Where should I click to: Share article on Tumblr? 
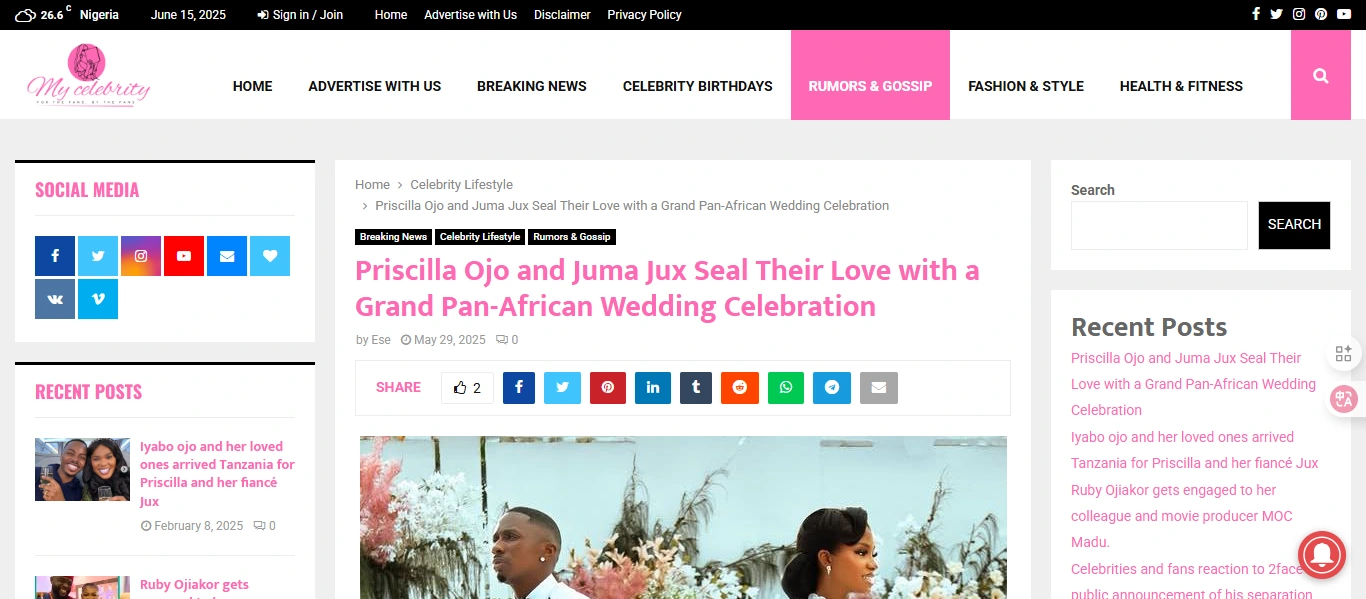point(696,388)
